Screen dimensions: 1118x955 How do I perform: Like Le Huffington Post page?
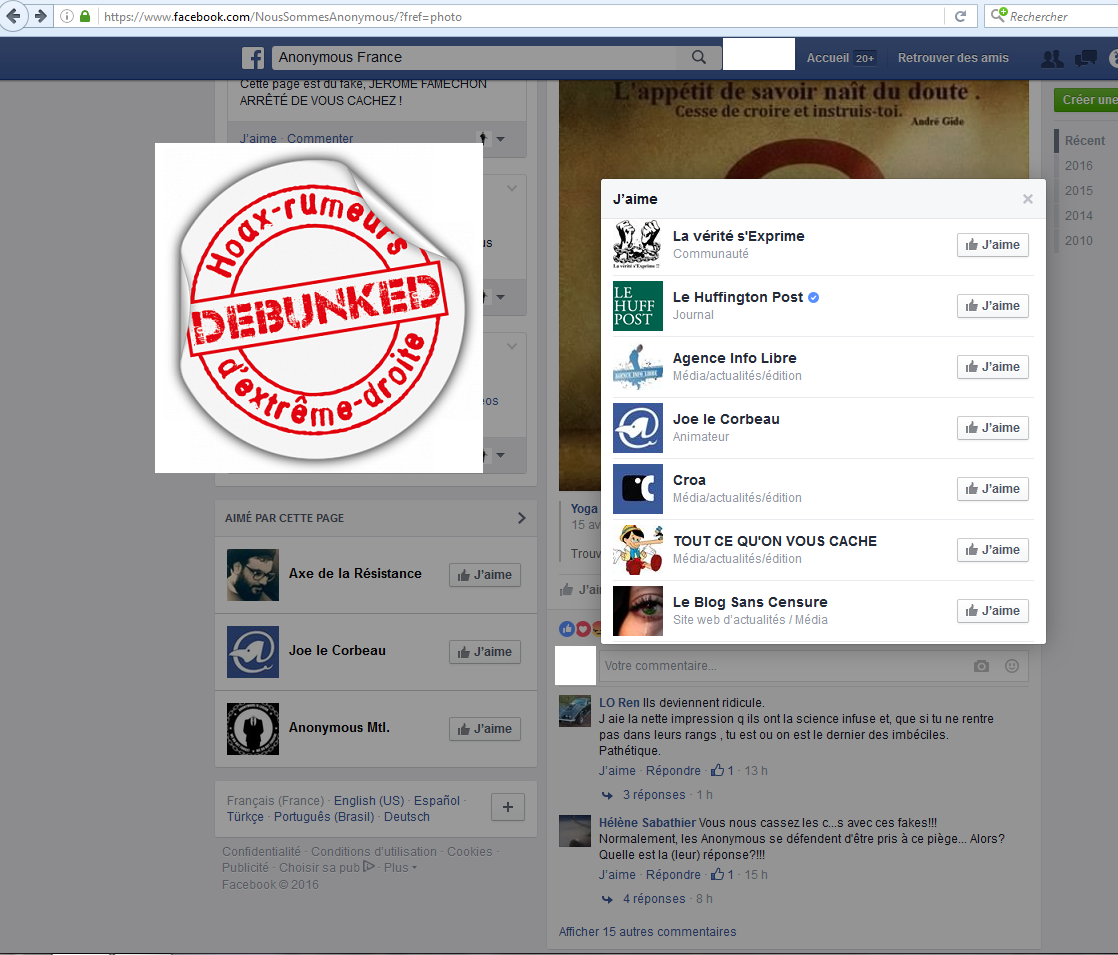[993, 306]
